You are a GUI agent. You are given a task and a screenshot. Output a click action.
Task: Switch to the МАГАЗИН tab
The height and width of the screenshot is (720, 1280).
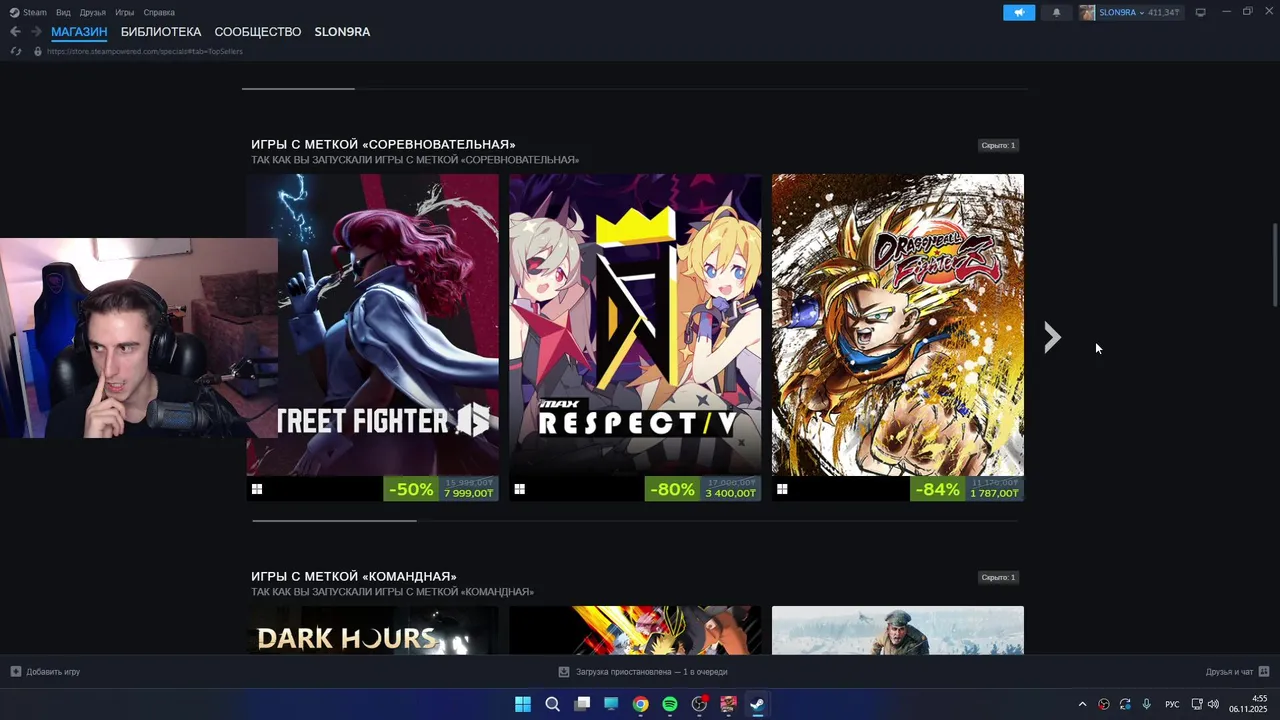pyautogui.click(x=79, y=32)
